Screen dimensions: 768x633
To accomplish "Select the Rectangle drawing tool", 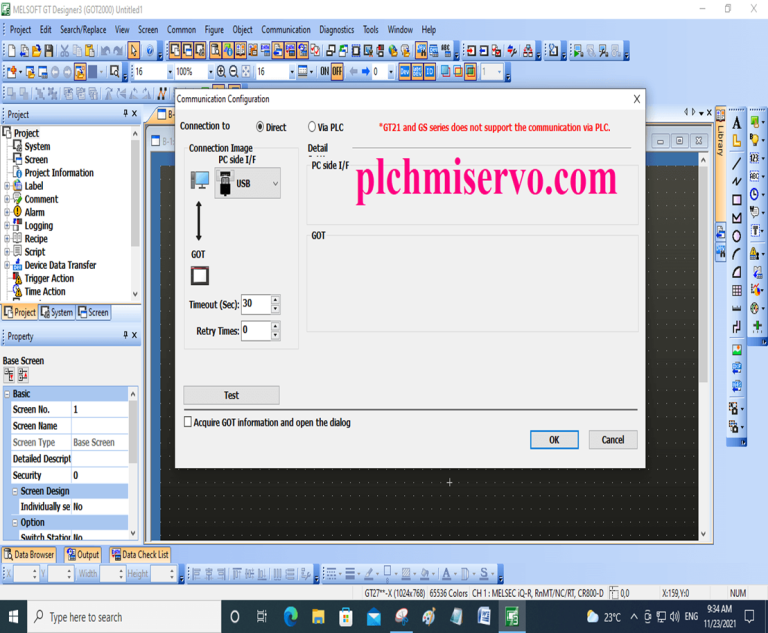I will (737, 200).
